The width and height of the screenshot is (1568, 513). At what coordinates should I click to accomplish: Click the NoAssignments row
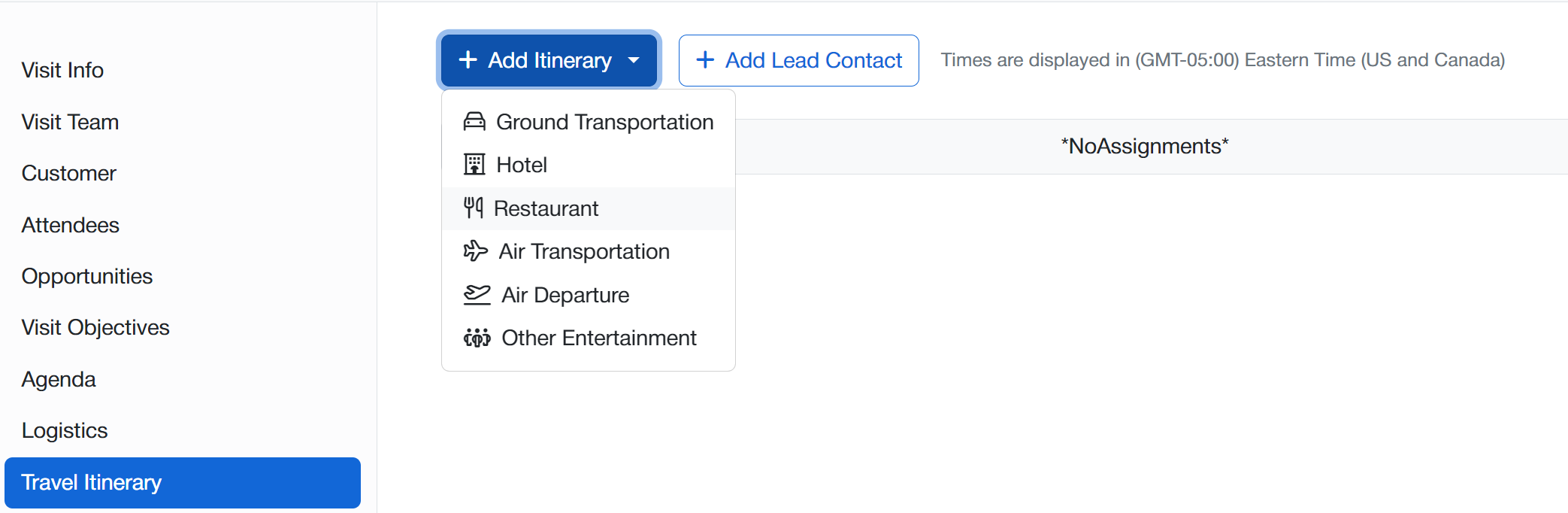[1144, 146]
